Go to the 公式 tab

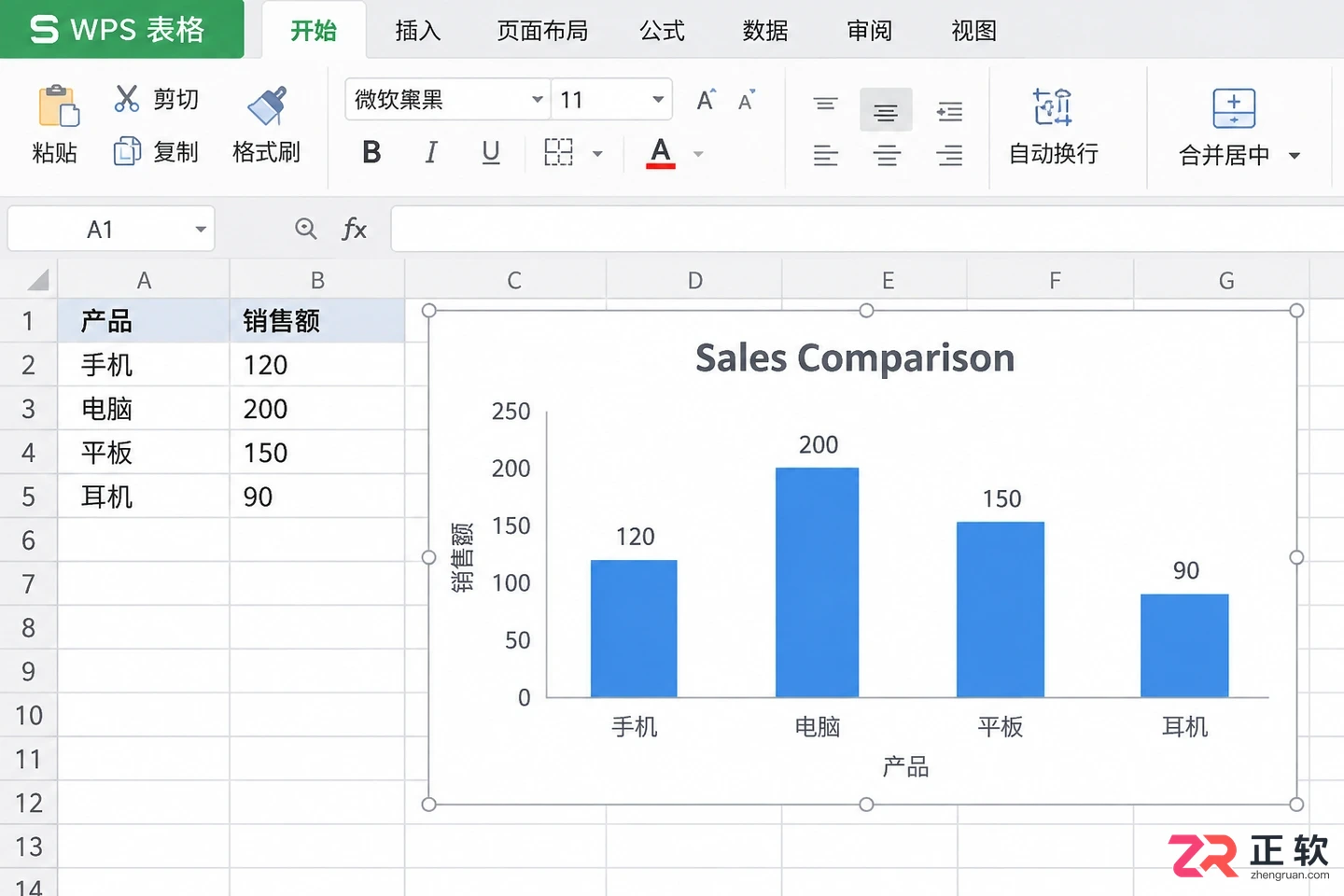[x=663, y=31]
